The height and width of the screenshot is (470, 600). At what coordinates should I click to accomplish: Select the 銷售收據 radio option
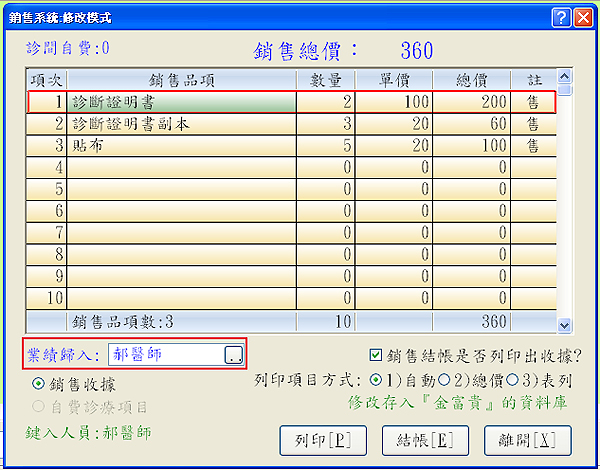click(x=39, y=384)
